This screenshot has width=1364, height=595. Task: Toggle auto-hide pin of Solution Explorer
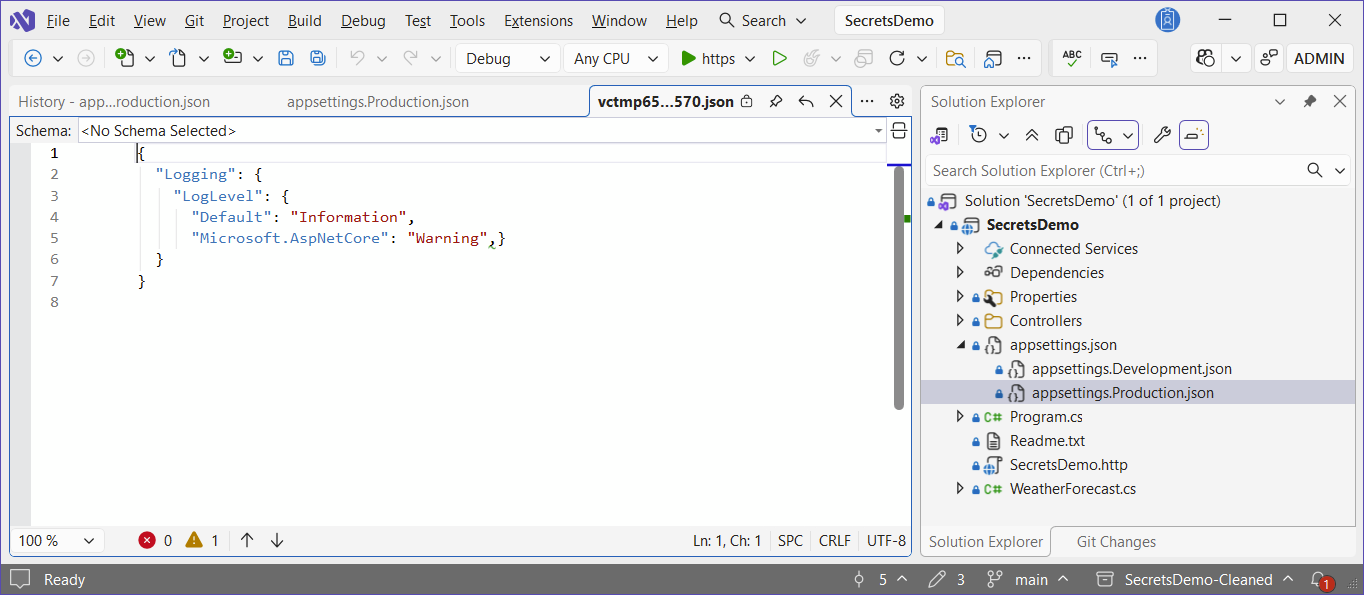pos(1309,102)
